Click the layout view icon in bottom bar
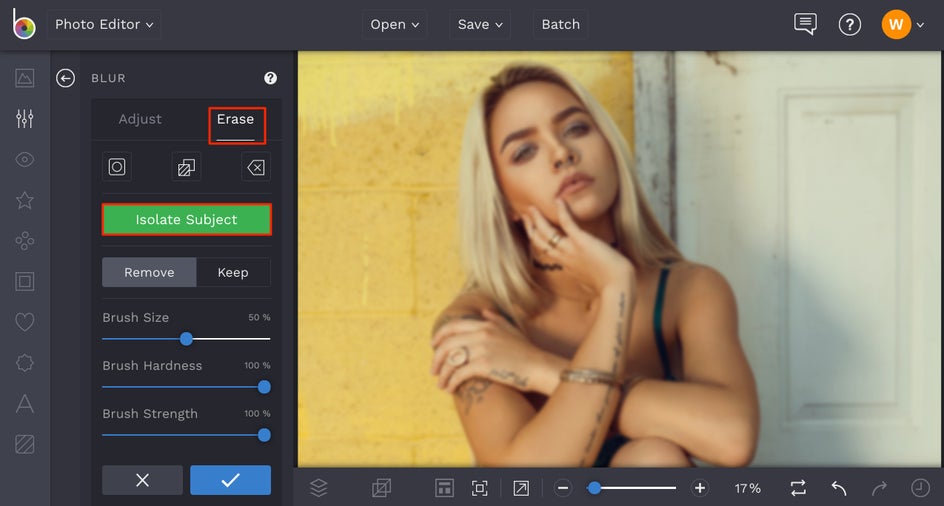 (x=444, y=488)
